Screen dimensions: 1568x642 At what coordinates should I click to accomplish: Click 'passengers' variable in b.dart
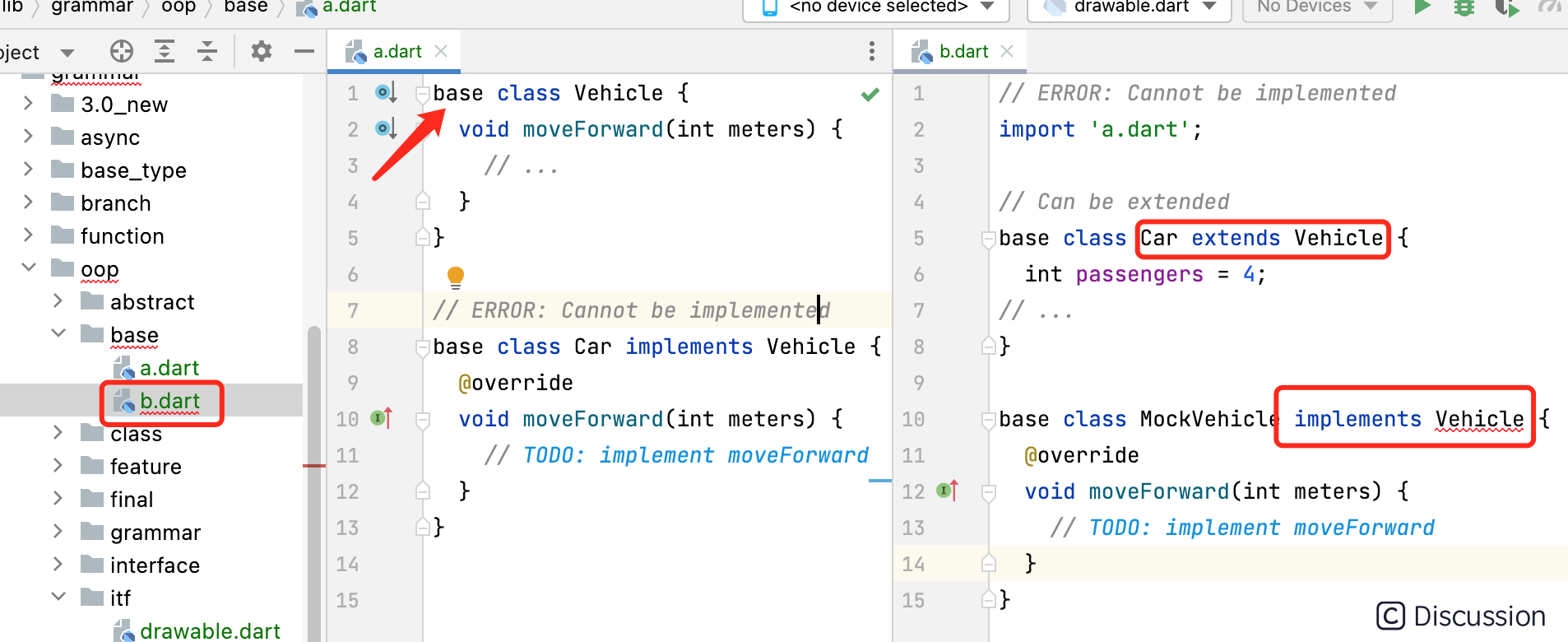[1139, 274]
